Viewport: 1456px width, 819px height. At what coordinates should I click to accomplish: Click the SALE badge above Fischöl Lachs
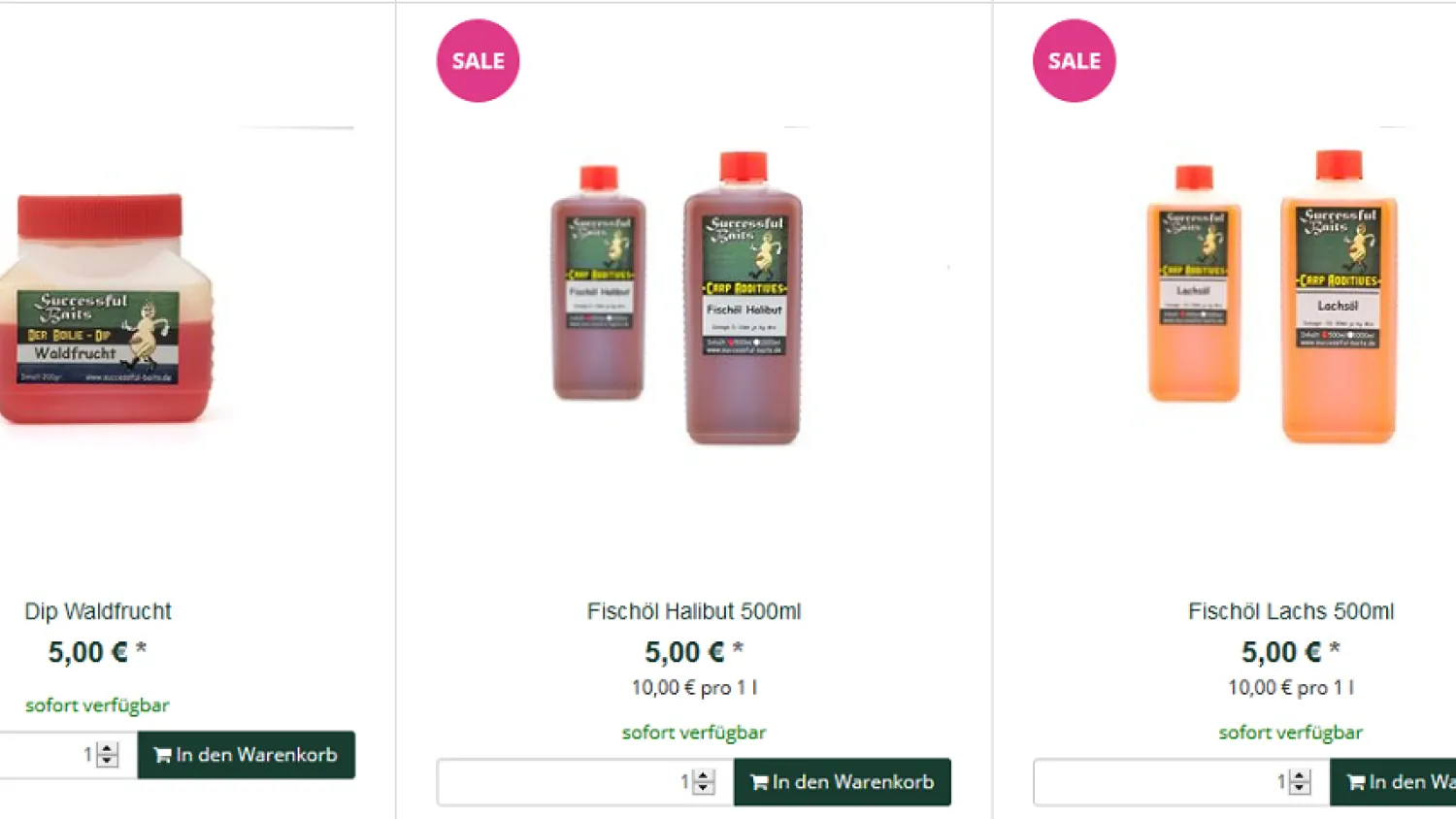tap(1074, 59)
